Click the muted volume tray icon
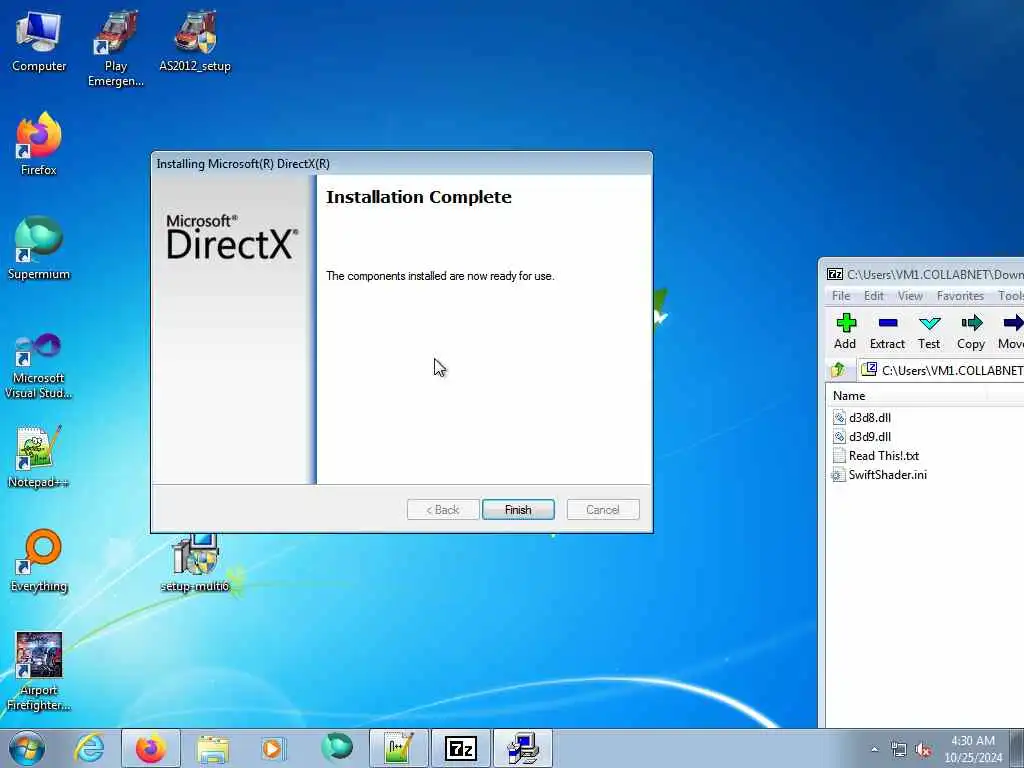 [923, 750]
